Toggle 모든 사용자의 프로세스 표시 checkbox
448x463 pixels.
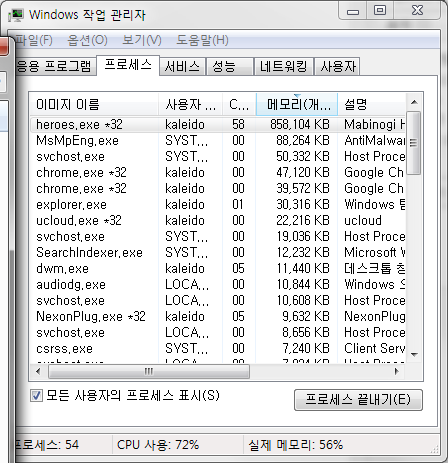[x=36, y=396]
